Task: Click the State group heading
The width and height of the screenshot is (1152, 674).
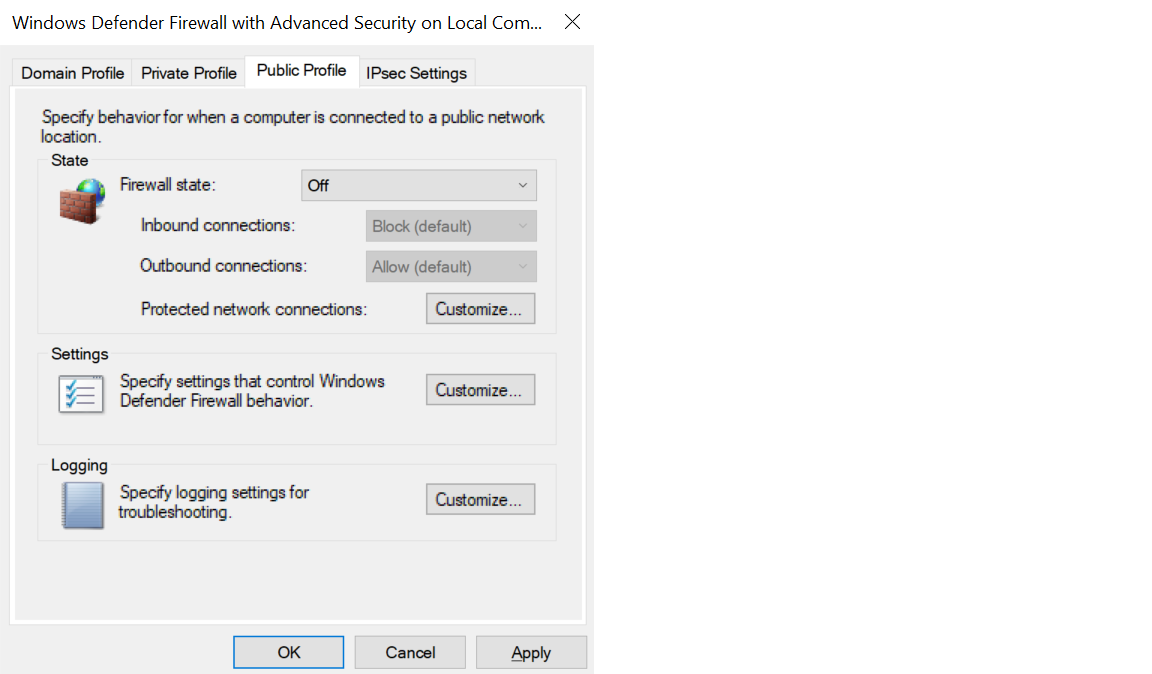Action: pos(70,160)
